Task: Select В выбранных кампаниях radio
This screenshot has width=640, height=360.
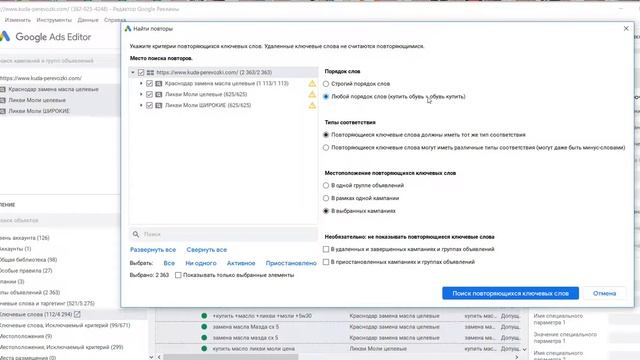Action: pyautogui.click(x=326, y=211)
